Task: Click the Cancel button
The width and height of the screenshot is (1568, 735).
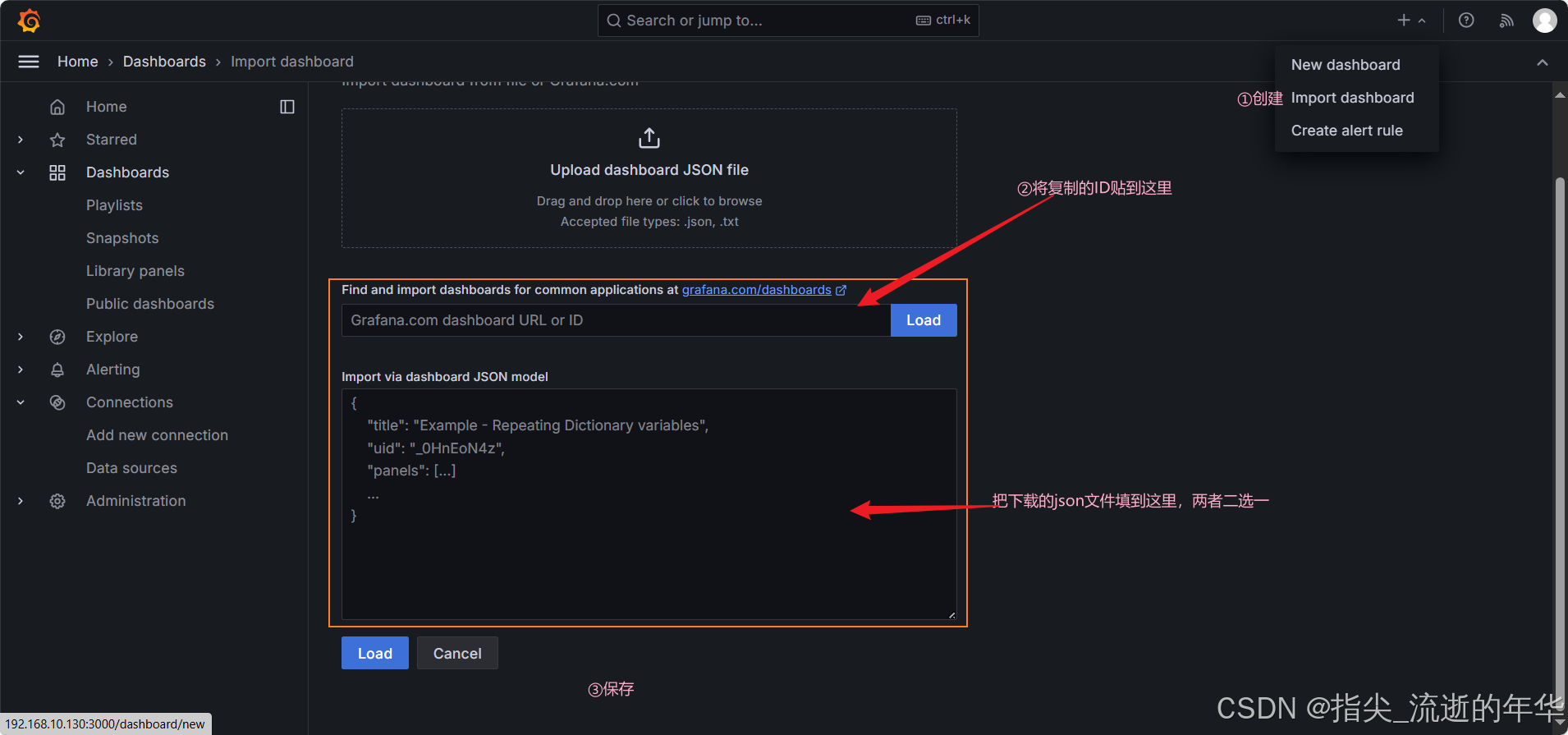Action: click(x=457, y=653)
